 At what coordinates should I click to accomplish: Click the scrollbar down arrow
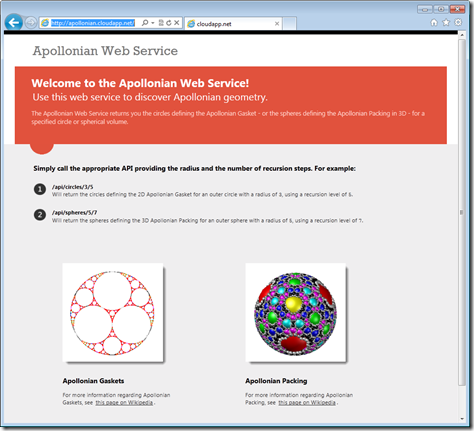pyautogui.click(x=462, y=419)
